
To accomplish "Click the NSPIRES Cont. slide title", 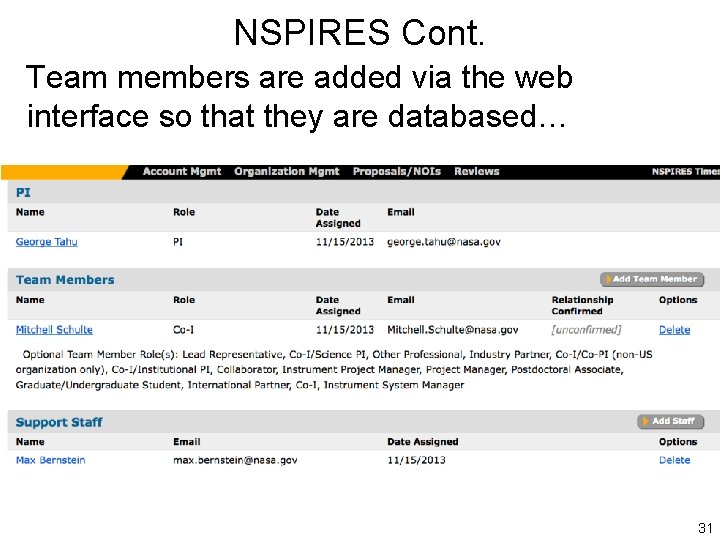I will tap(359, 33).
